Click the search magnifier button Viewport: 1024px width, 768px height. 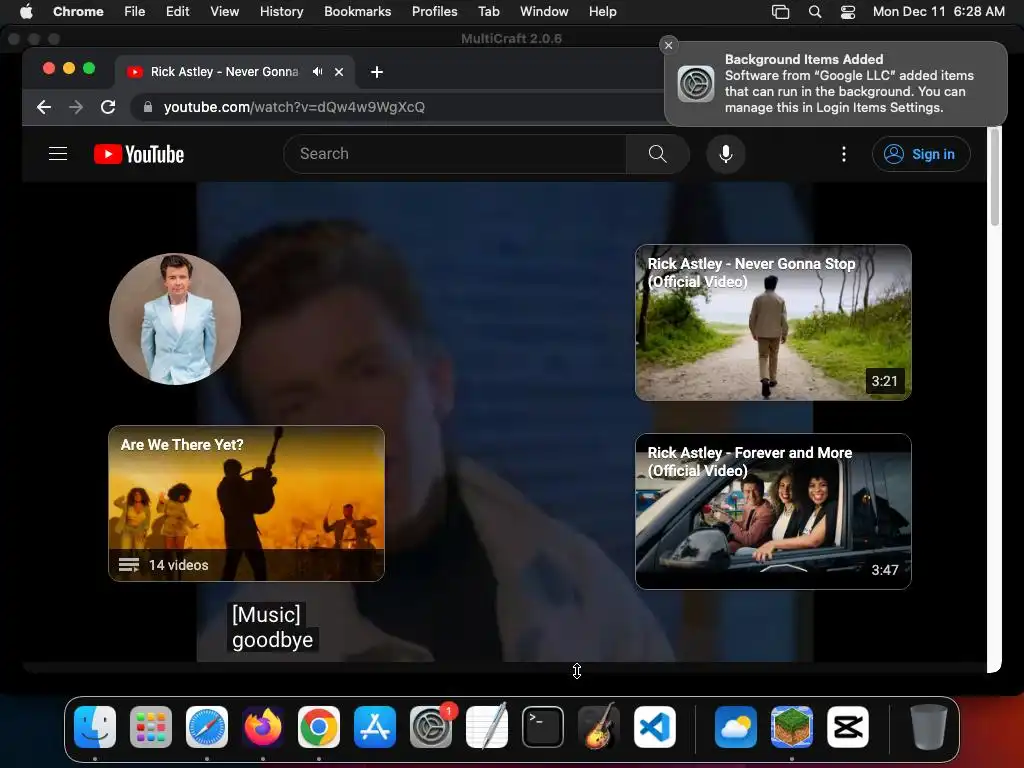[658, 154]
